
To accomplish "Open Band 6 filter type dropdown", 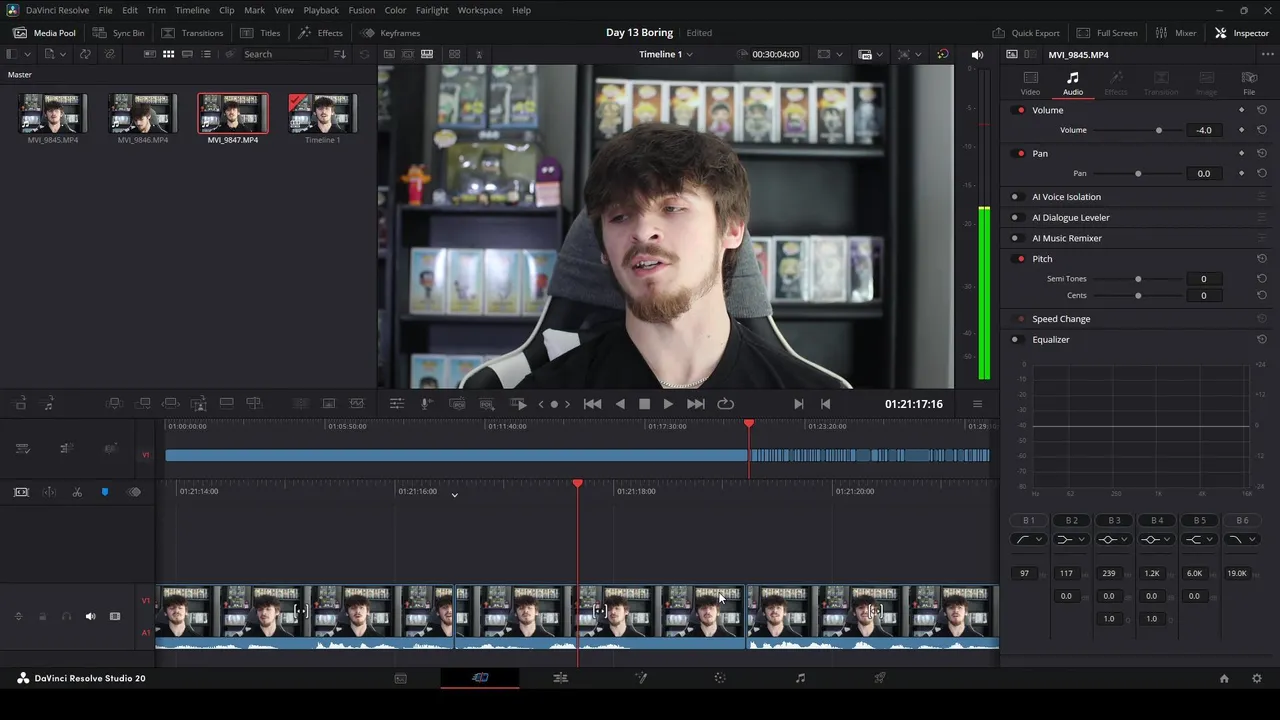I will 1242,539.
